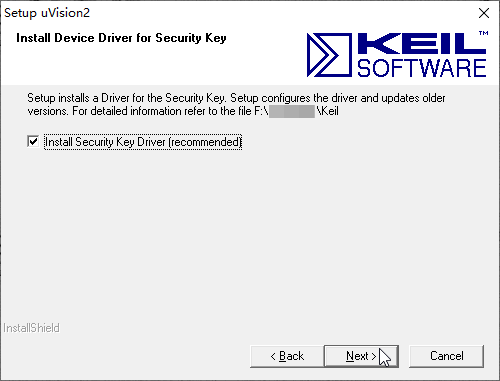Screen dimensions: 500x381
Task: Click the 'Setup installs a Driver' description line
Action: (x=236, y=98)
